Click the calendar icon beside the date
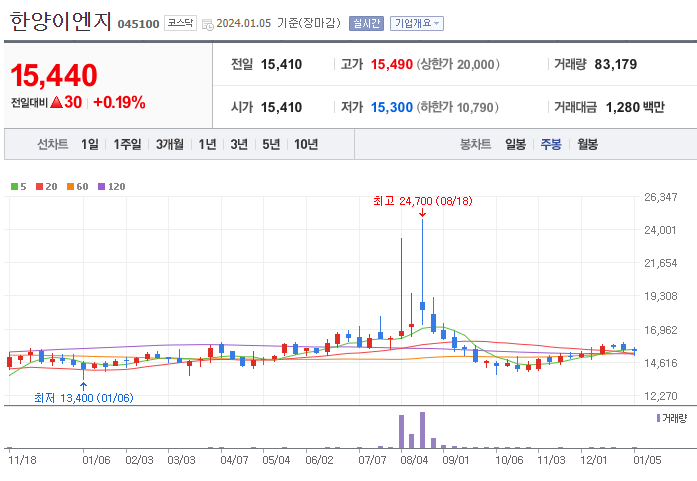The width and height of the screenshot is (697, 481). (x=208, y=24)
